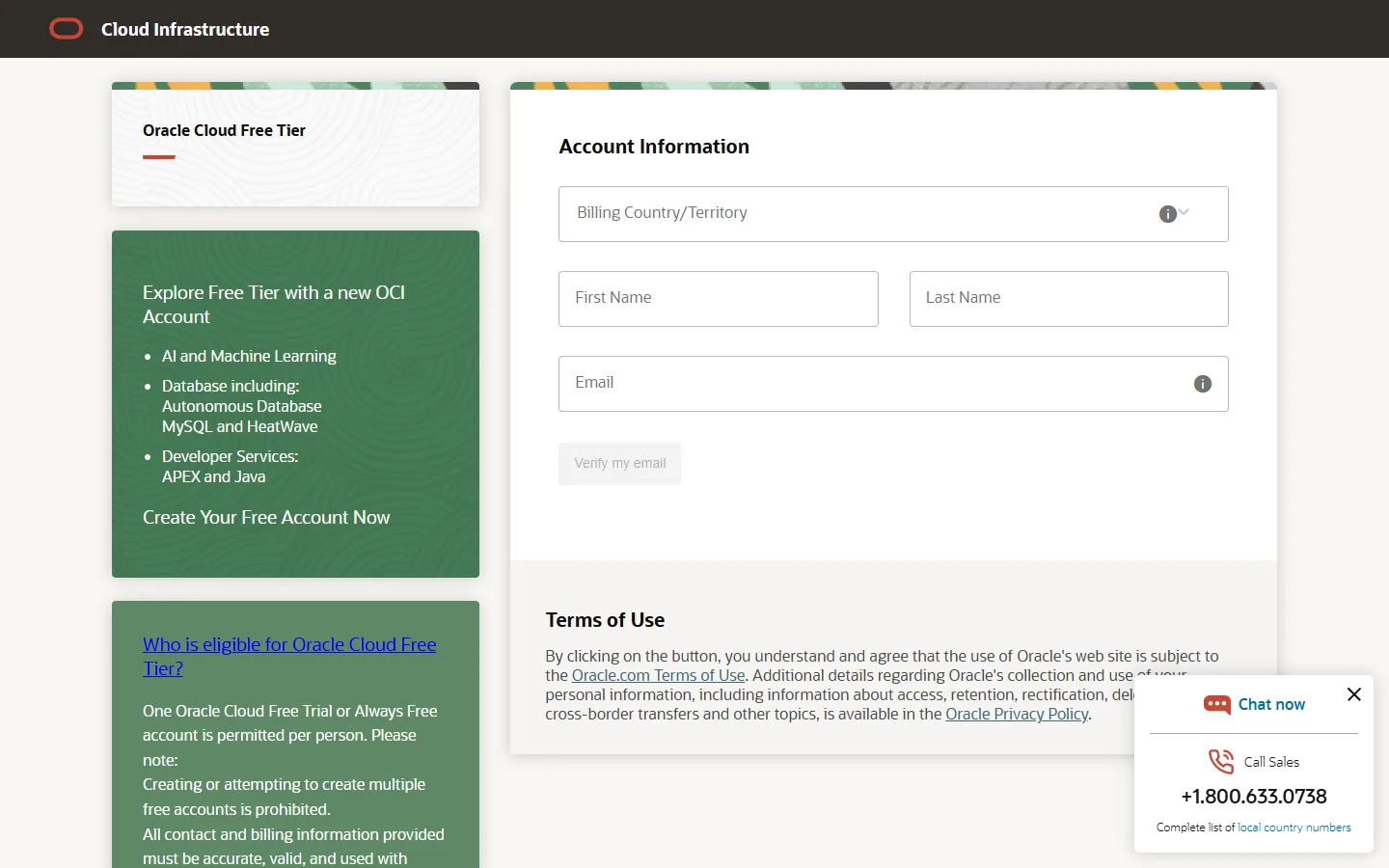Open the local country numbers link
Viewport: 1389px width, 868px height.
(1294, 827)
